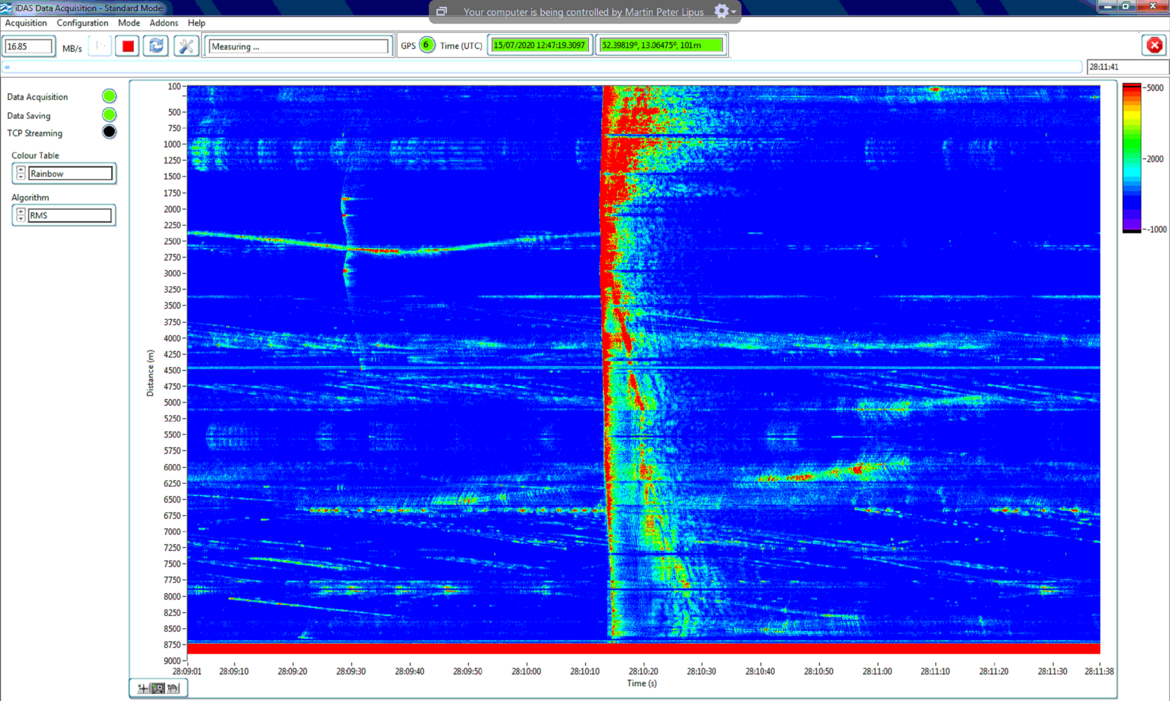Expand remote control session options gear
Screen dimensions: 1170x701
coord(722,12)
